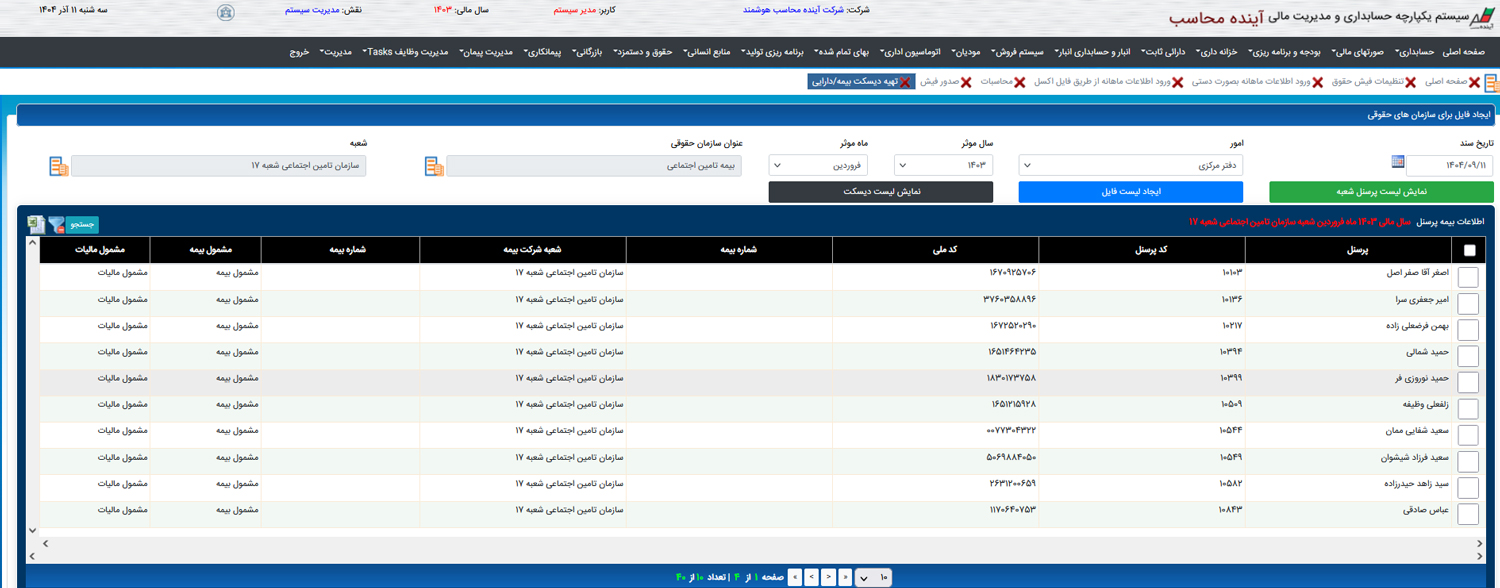Viewport: 1500px width, 588px height.
Task: Open the سال موثر year dropdown
Action: [x=943, y=166]
